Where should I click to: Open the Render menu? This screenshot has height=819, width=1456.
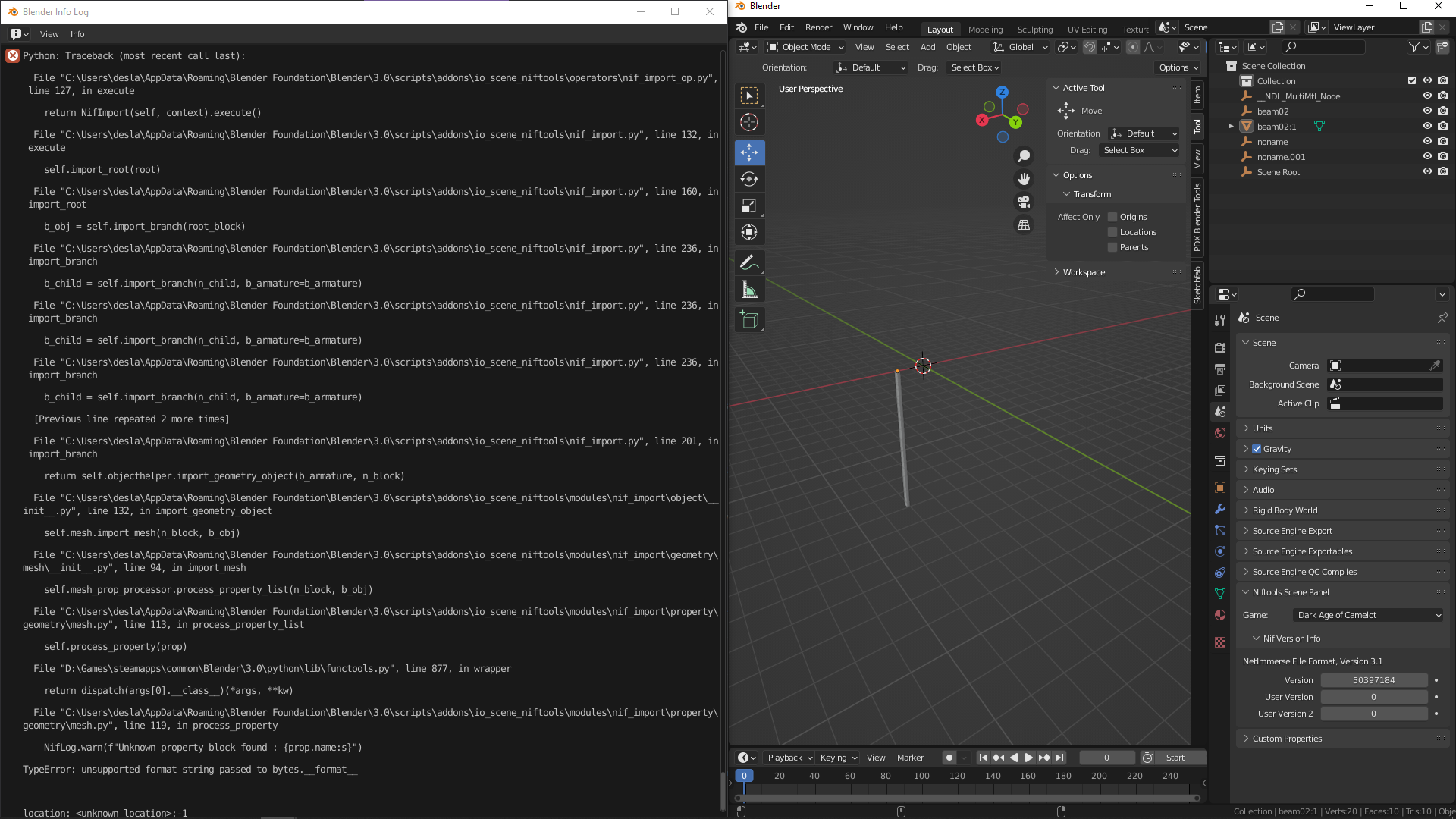[818, 27]
